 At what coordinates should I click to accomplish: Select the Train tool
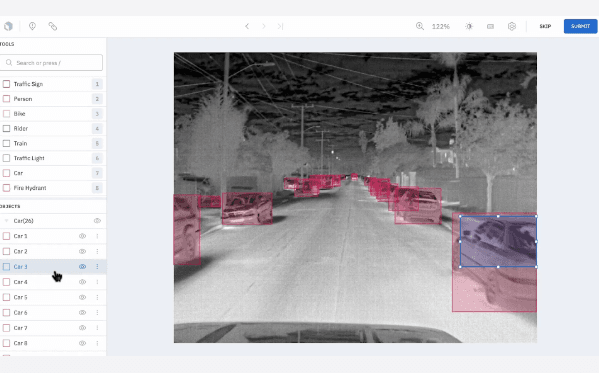click(x=53, y=143)
